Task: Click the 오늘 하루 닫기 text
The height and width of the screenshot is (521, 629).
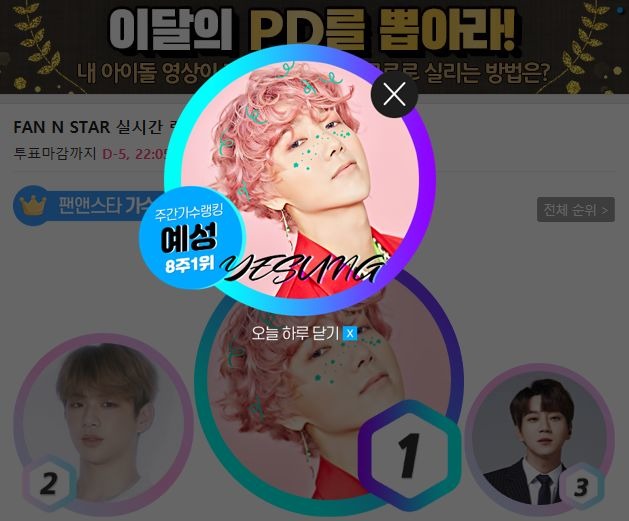Action: point(295,333)
